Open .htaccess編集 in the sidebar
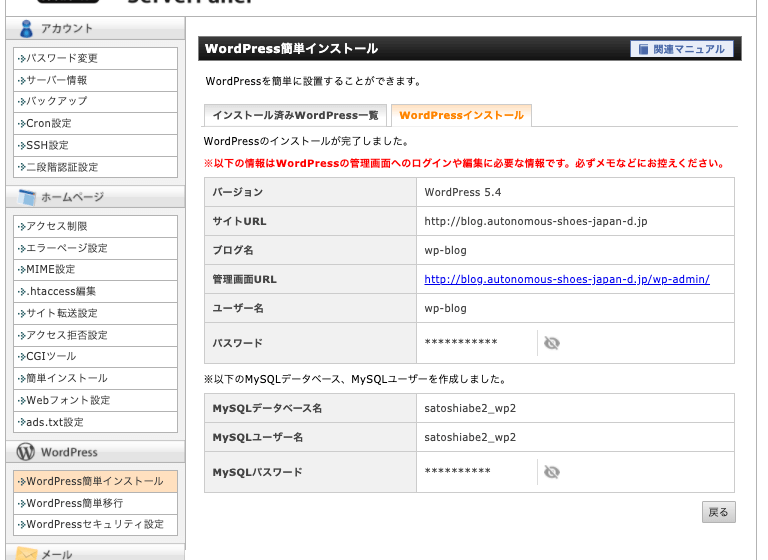Screen dimensions: 768x560 61,291
